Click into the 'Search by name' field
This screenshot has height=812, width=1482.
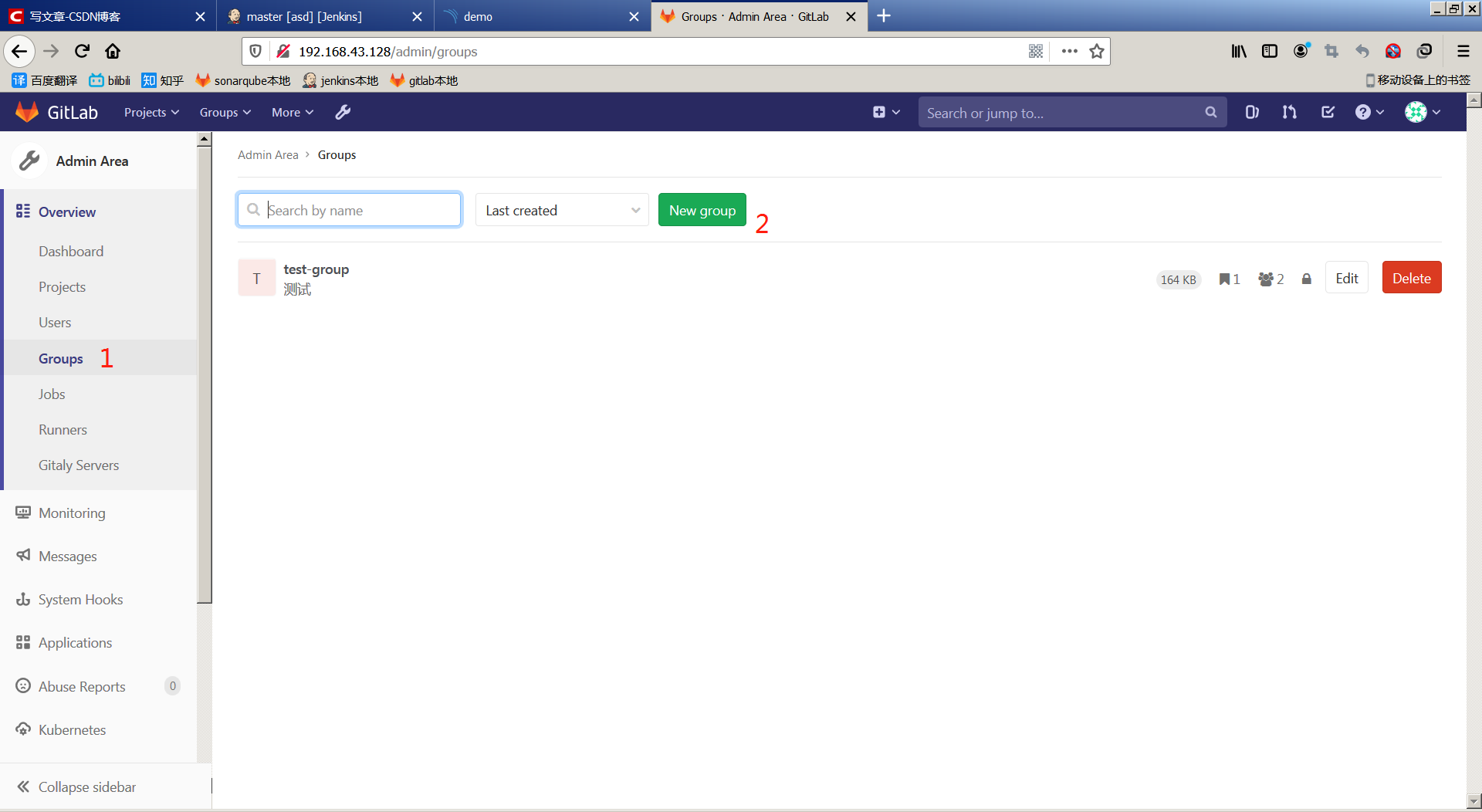(349, 209)
